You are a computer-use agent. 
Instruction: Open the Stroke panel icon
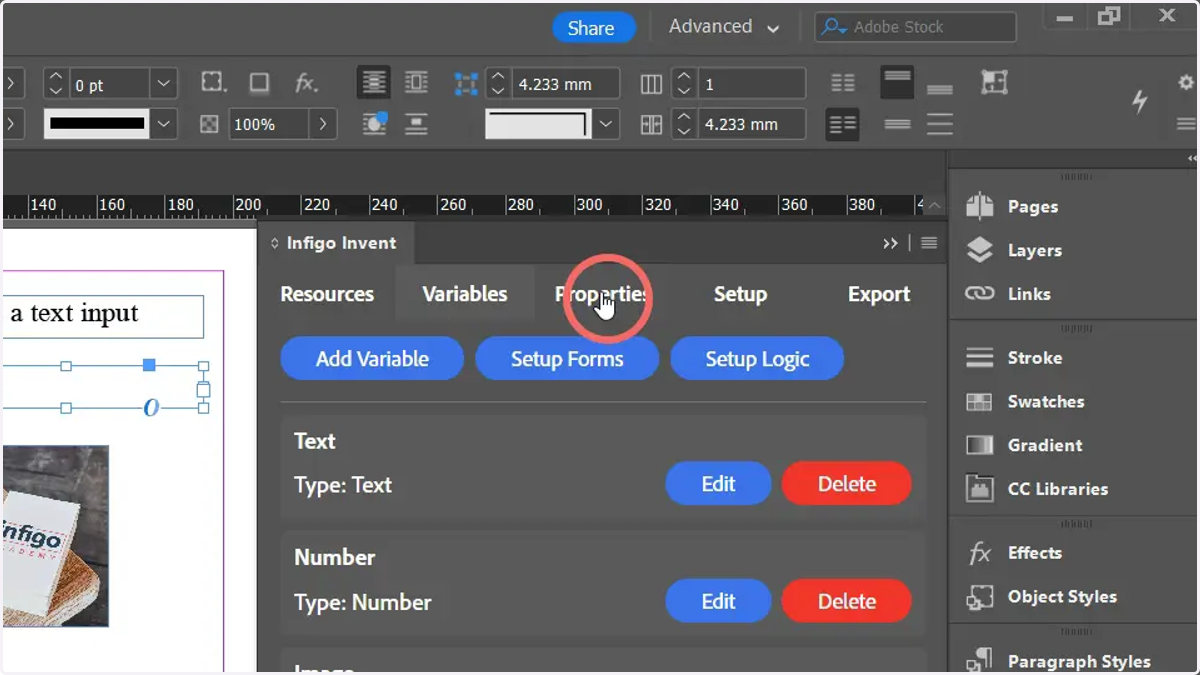(x=980, y=357)
